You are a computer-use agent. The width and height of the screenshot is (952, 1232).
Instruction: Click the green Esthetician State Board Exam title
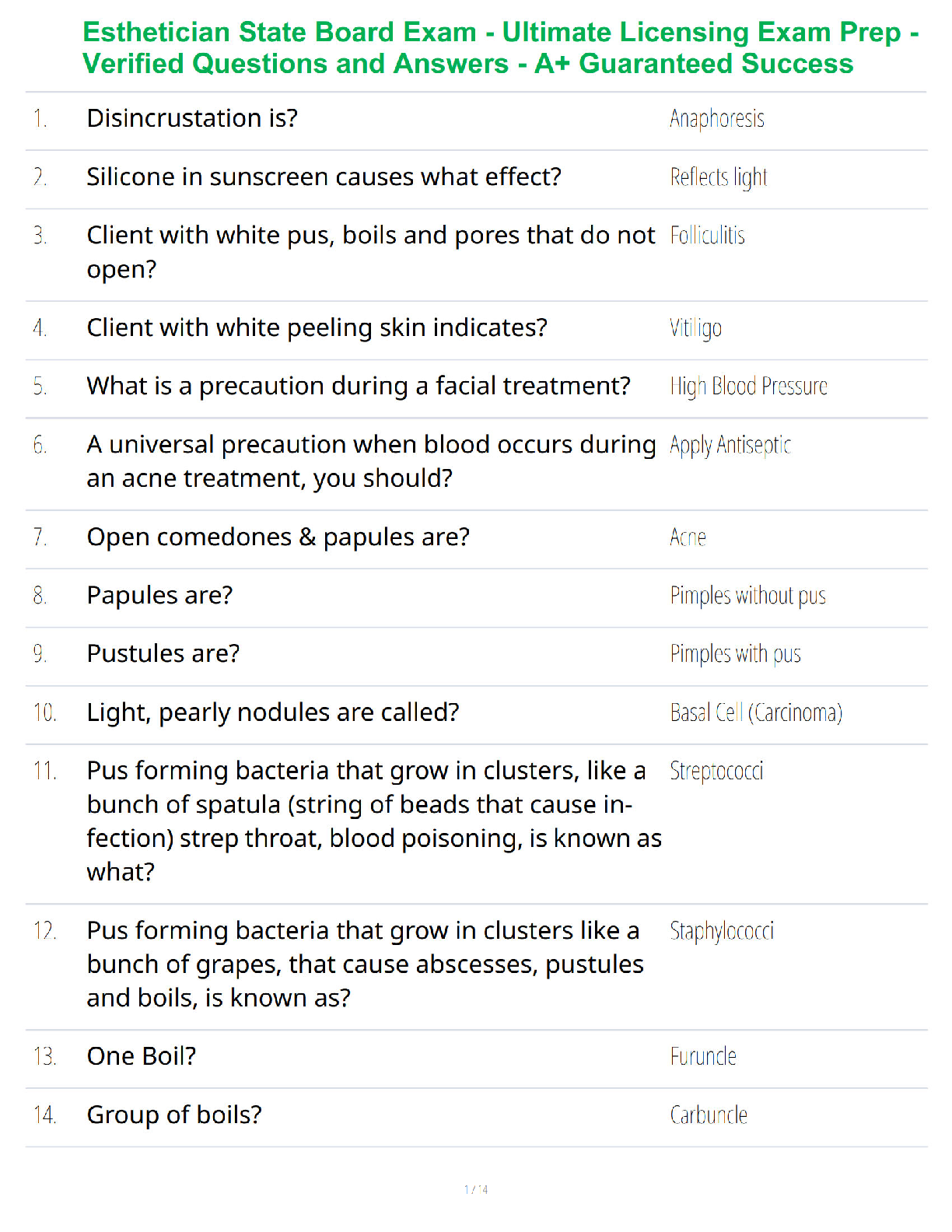click(501, 47)
